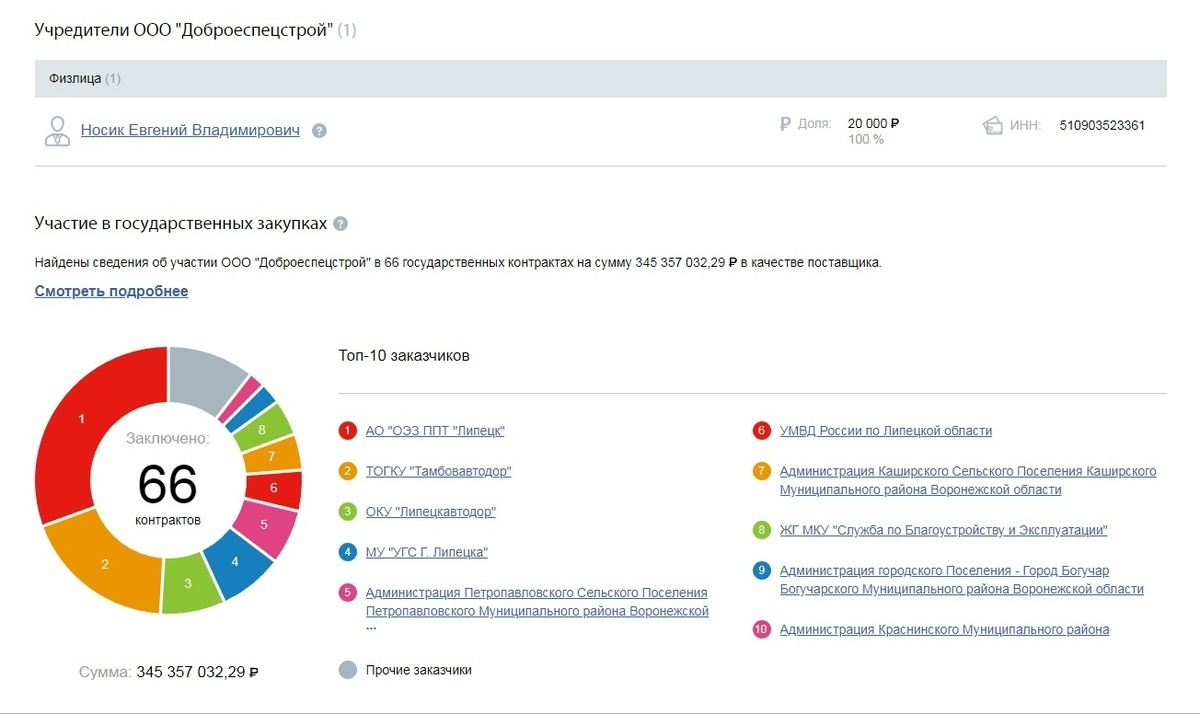Open Администрация городского Поселения Город Богучар link
Image resolution: width=1200 pixels, height=714 pixels.
point(961,580)
